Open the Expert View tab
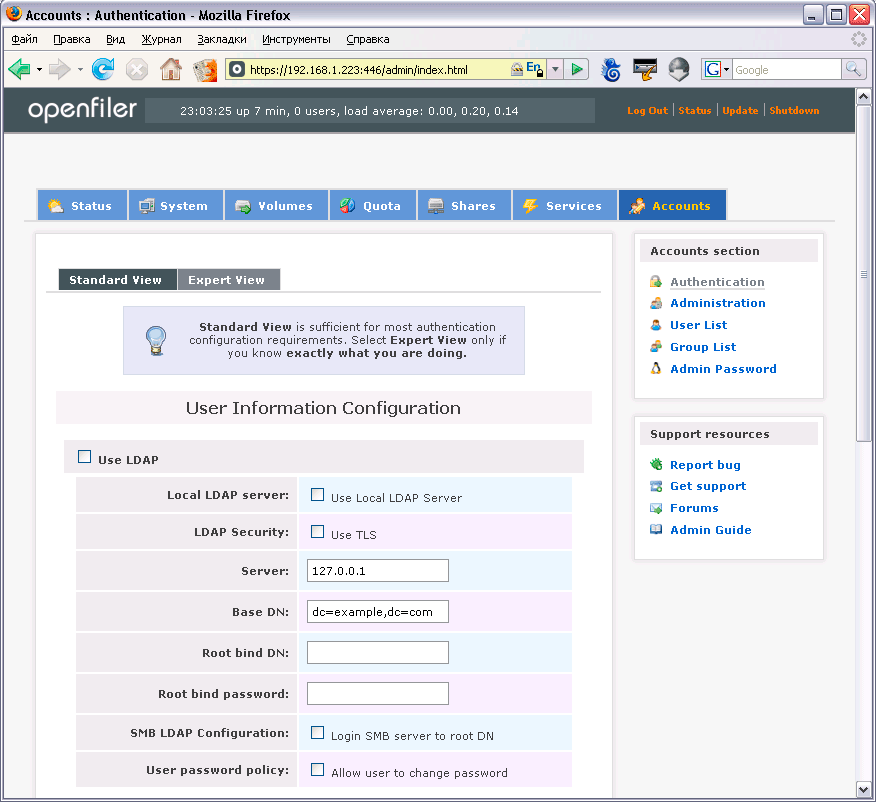 point(227,280)
